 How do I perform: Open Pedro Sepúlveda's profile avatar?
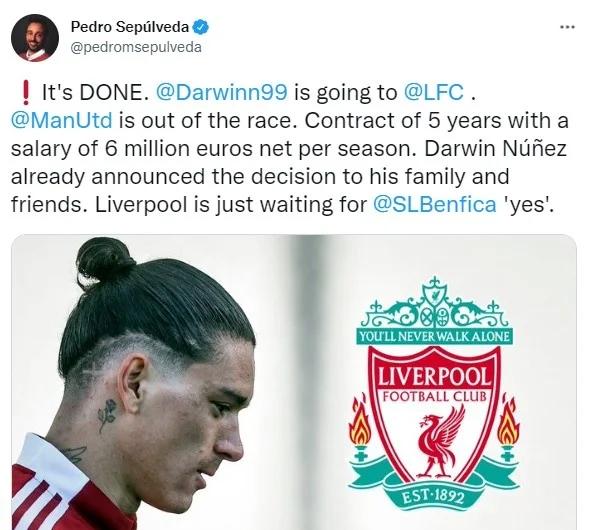(35, 38)
